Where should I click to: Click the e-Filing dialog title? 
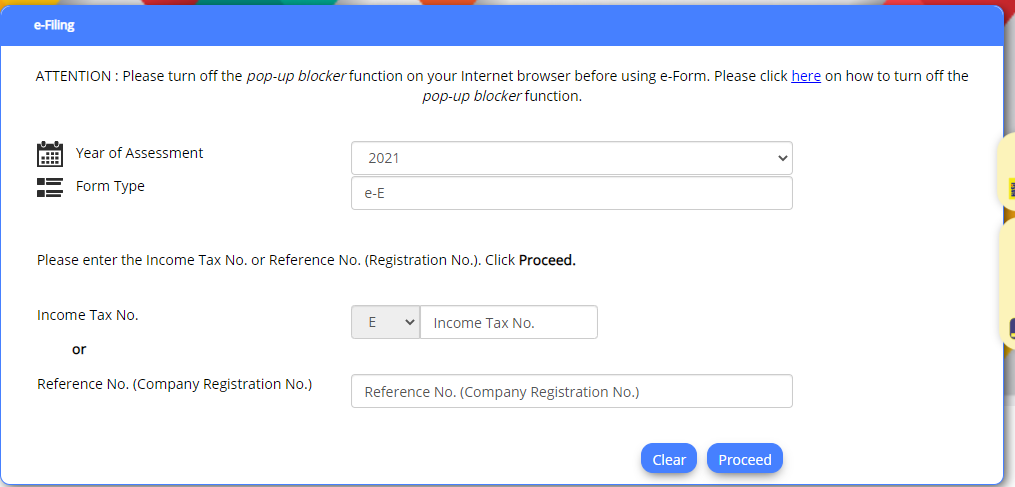point(54,25)
